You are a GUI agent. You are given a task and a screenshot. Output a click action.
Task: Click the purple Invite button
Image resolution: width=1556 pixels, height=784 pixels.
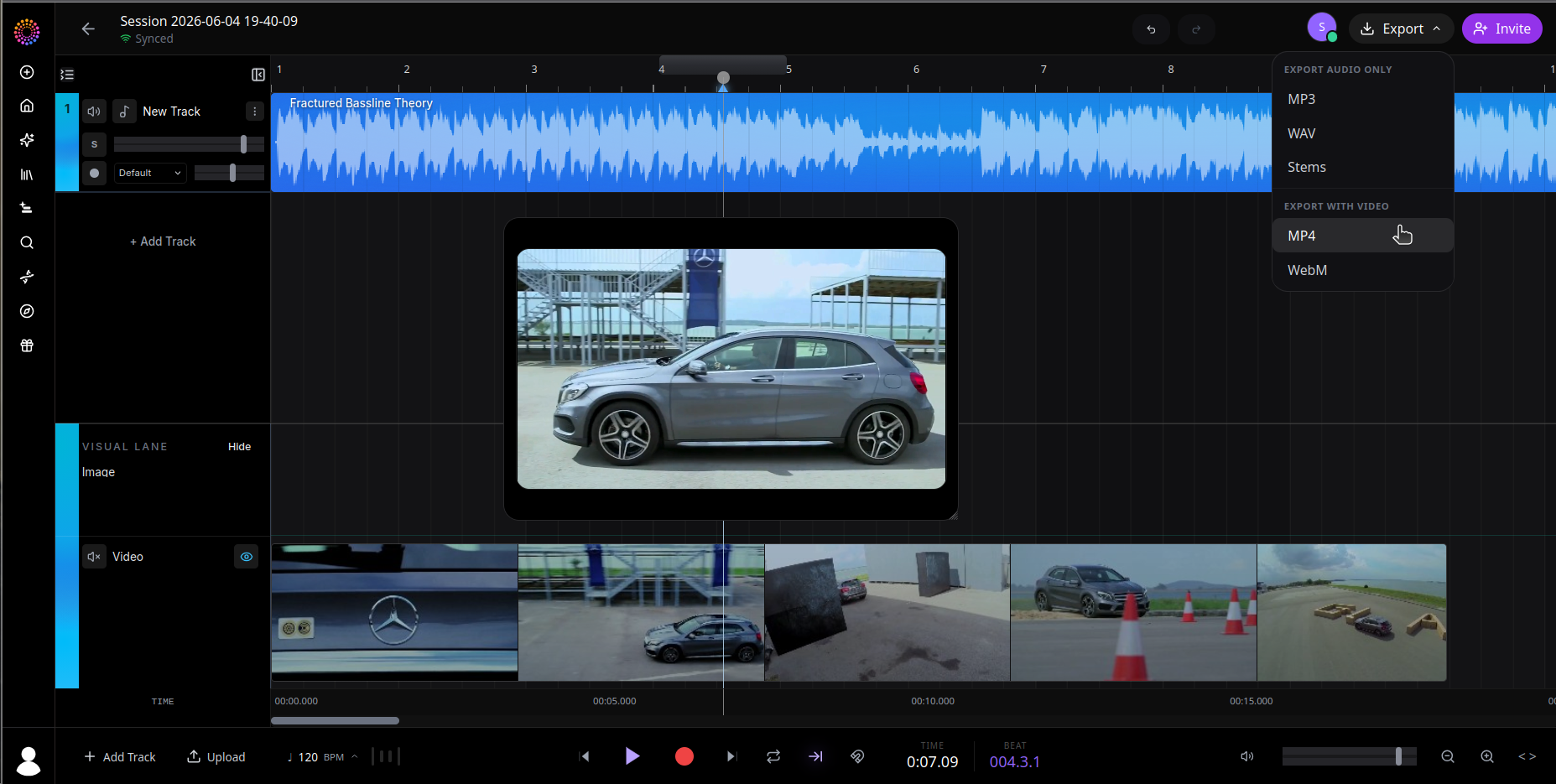click(1501, 29)
